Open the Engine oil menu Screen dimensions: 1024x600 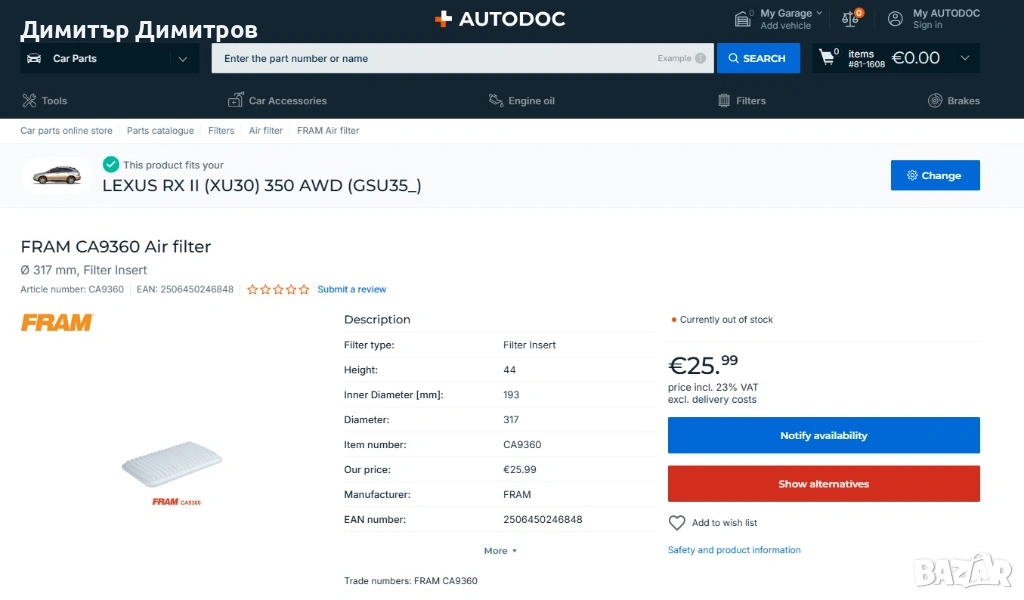521,101
